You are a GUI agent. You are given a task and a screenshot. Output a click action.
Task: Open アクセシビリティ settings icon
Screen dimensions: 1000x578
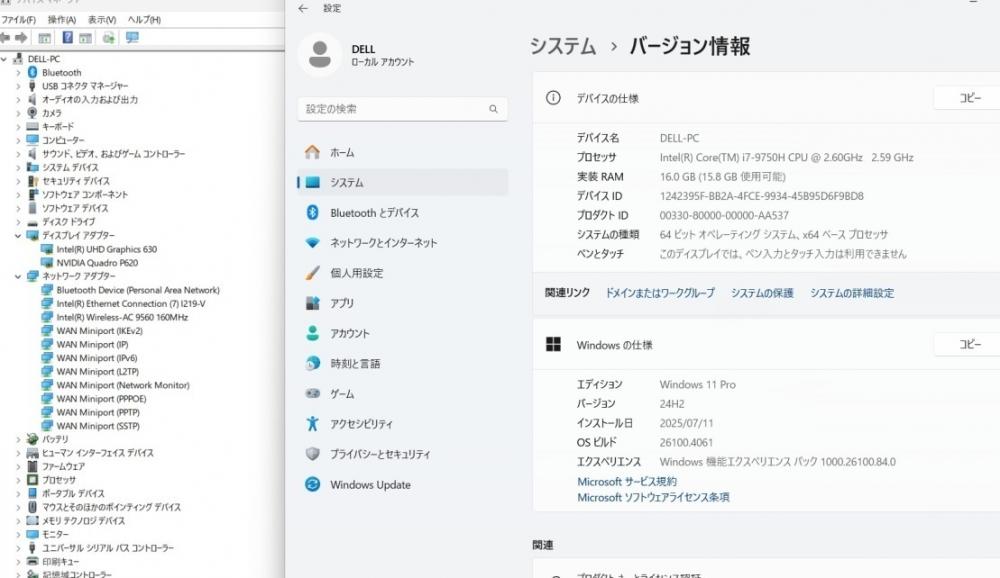[312, 424]
